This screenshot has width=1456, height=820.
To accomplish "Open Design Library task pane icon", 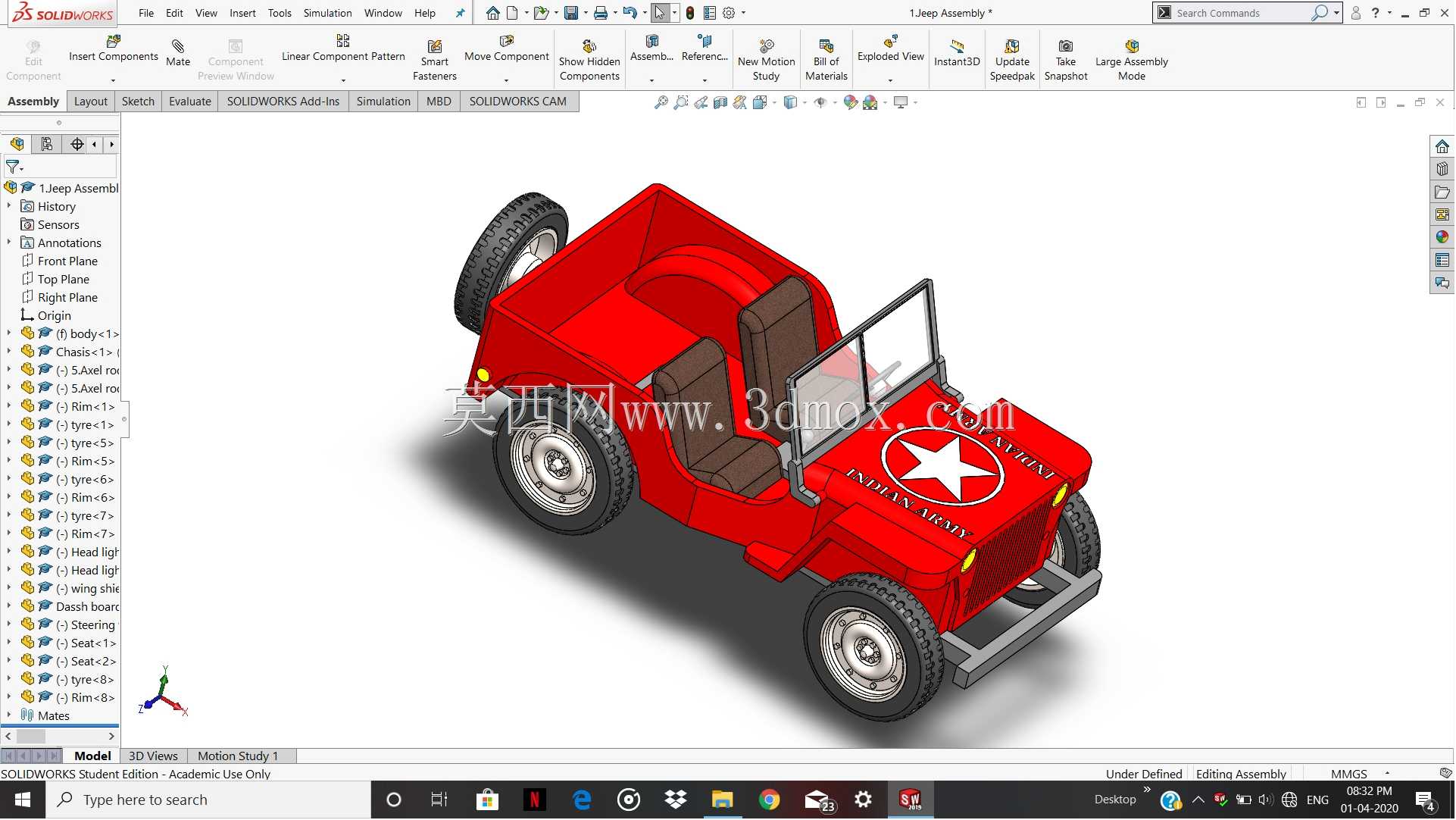I will 1442,169.
